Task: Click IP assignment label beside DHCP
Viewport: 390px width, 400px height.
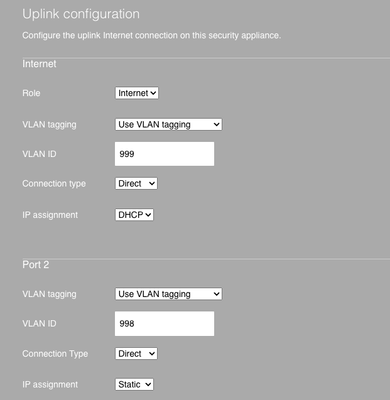Action: tap(50, 215)
